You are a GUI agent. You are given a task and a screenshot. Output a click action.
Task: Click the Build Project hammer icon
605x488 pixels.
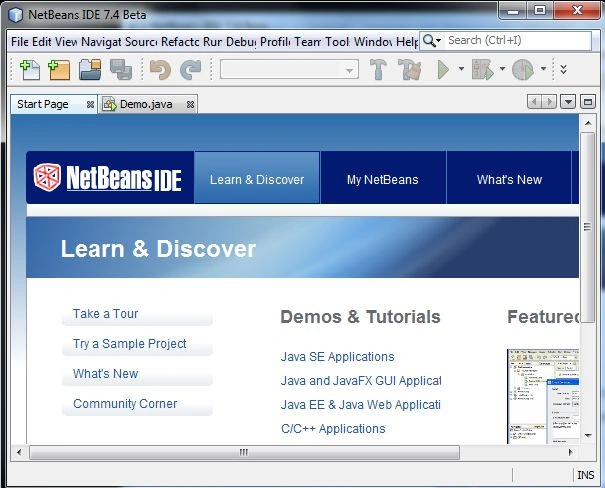[x=379, y=69]
